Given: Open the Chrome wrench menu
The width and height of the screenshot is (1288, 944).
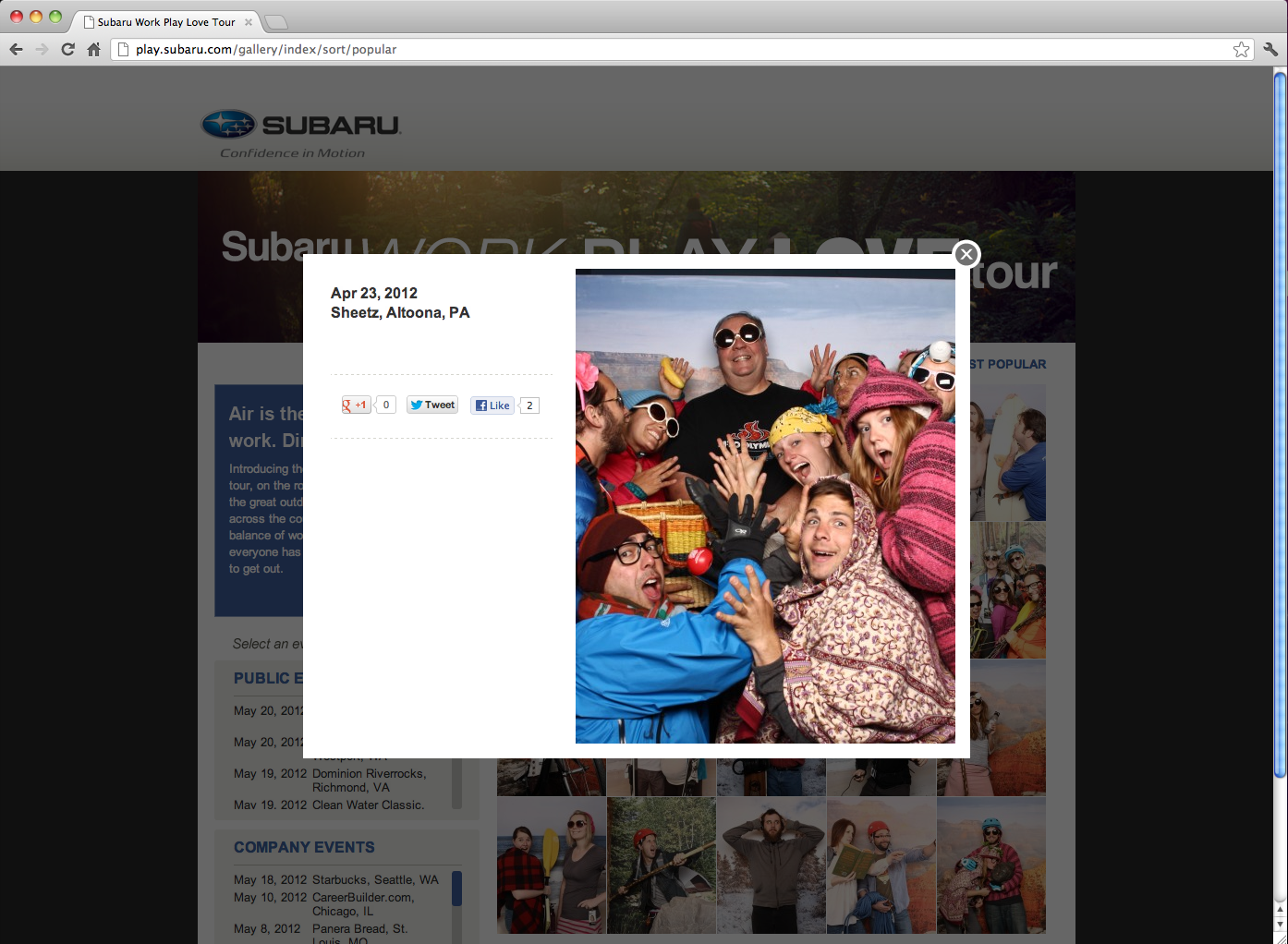Looking at the screenshot, I should pyautogui.click(x=1270, y=49).
